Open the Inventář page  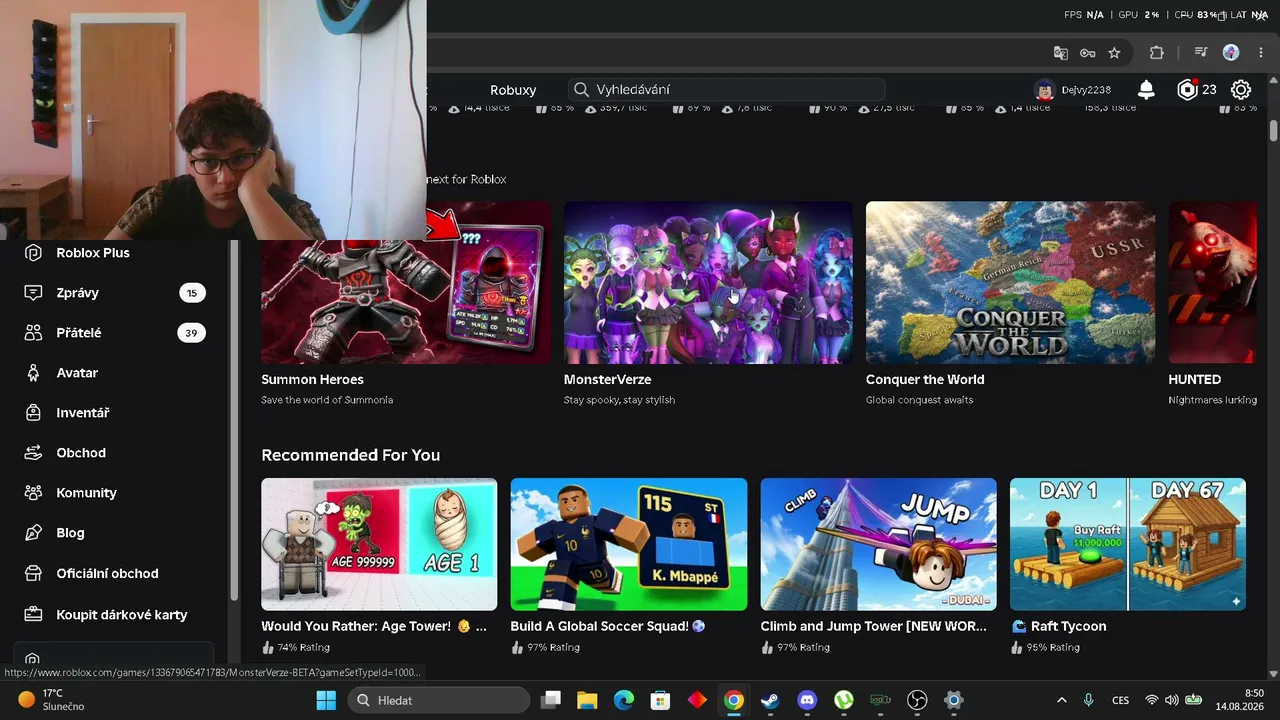82,413
